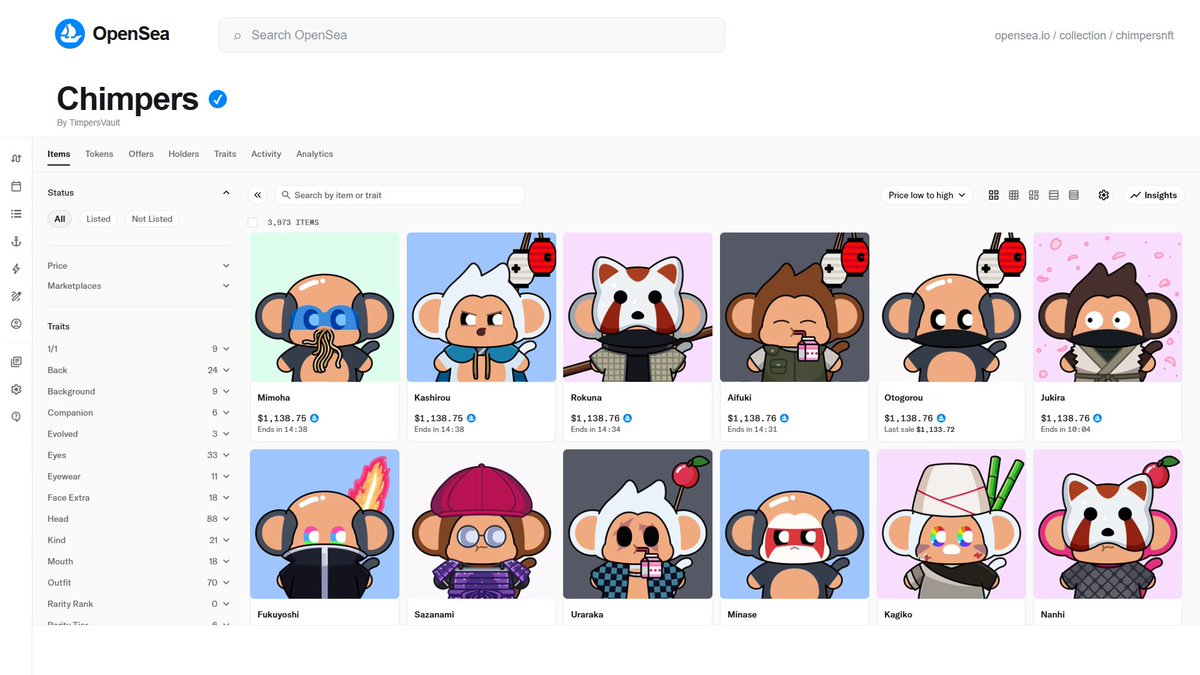Open the Analytics tab
Image resolution: width=1200 pixels, height=675 pixels.
click(315, 154)
